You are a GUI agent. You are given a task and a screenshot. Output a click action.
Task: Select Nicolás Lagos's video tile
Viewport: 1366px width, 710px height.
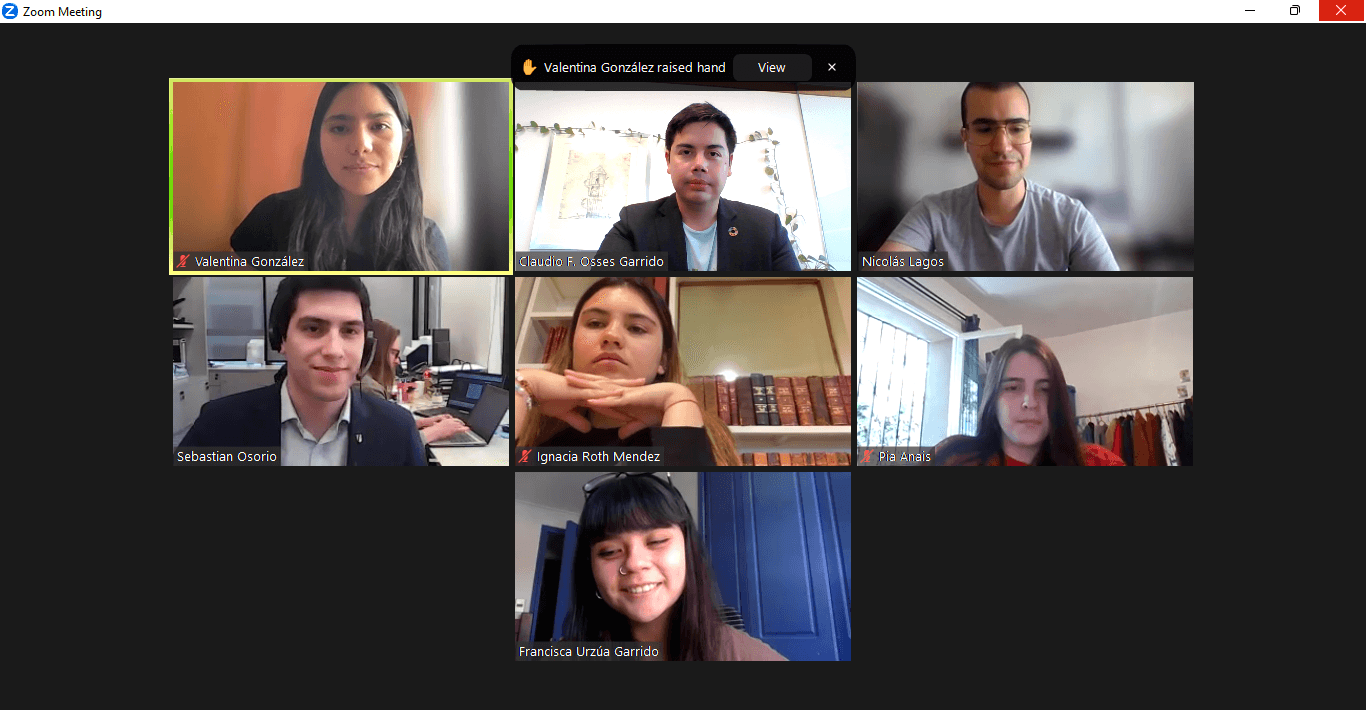click(x=1025, y=176)
